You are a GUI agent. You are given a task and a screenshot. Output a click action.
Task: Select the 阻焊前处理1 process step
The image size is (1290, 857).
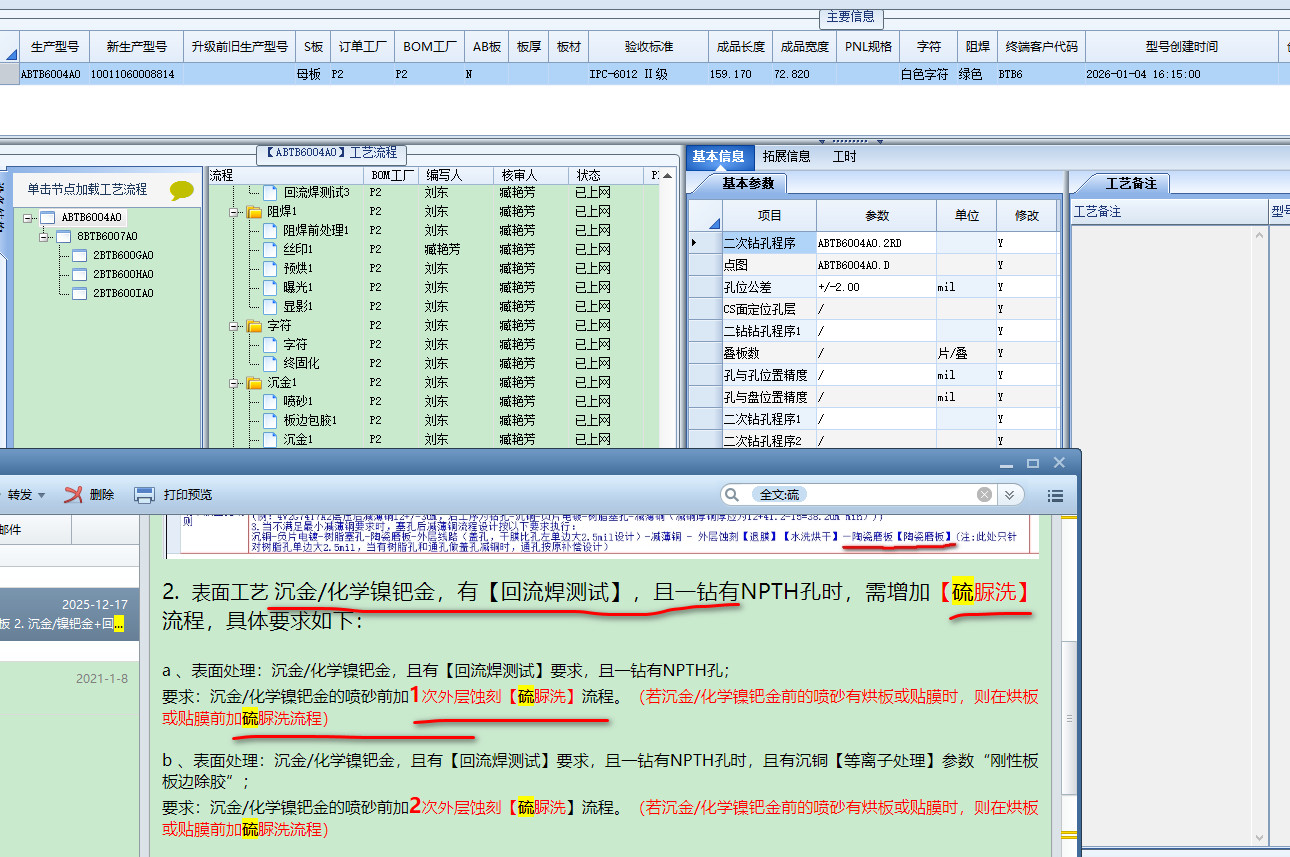(316, 231)
